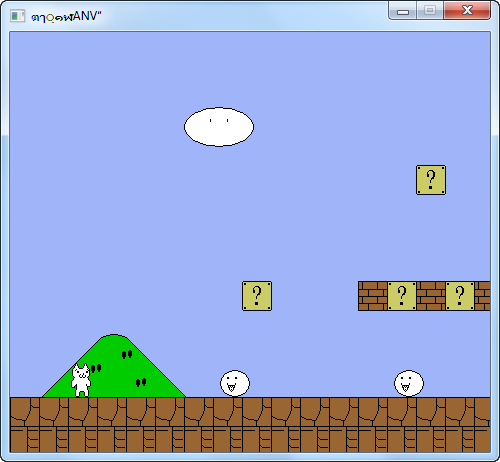
Task: Click the partial brick block at right edge
Action: pos(482,296)
